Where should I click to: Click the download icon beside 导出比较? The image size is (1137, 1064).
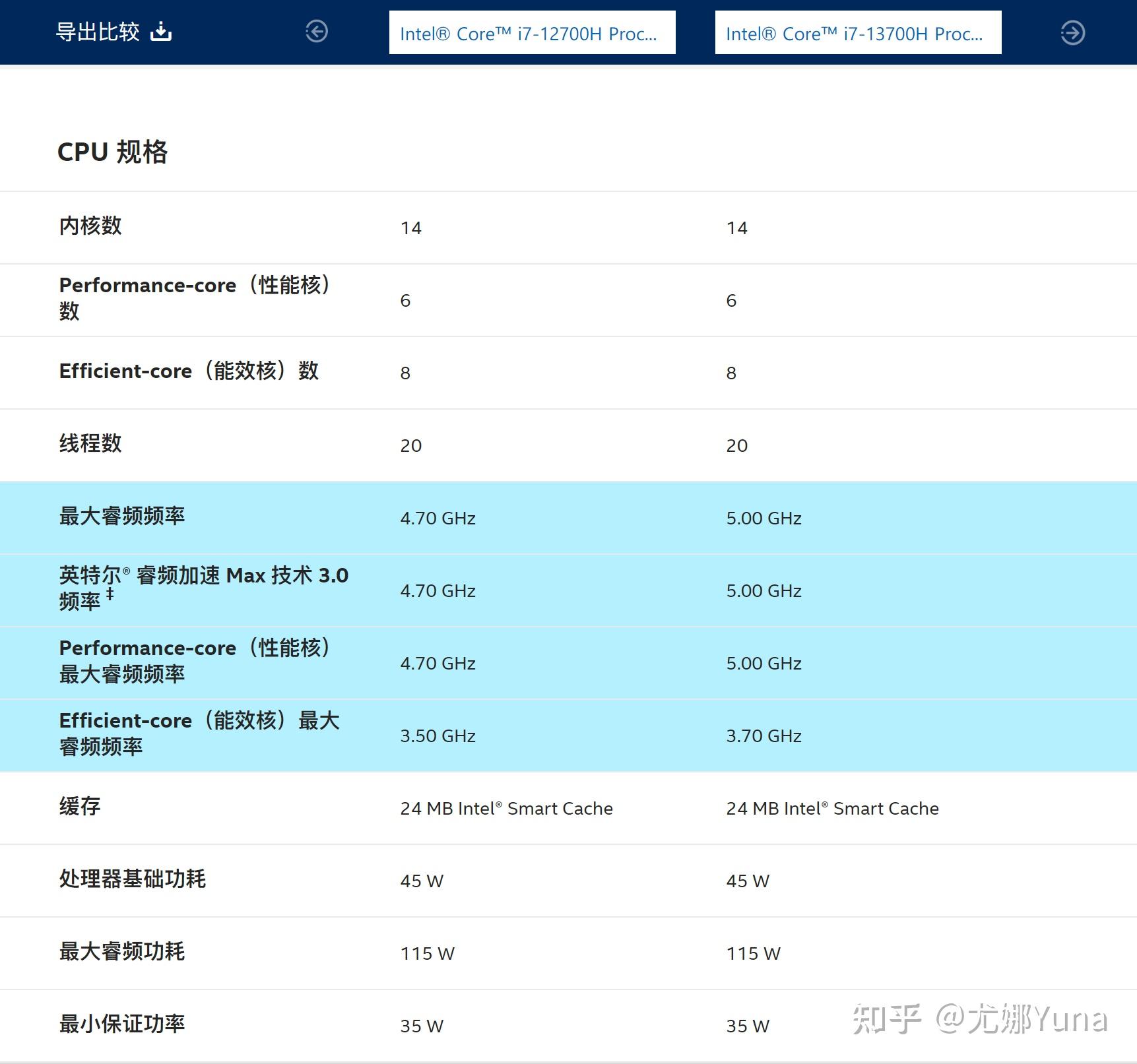click(x=160, y=31)
